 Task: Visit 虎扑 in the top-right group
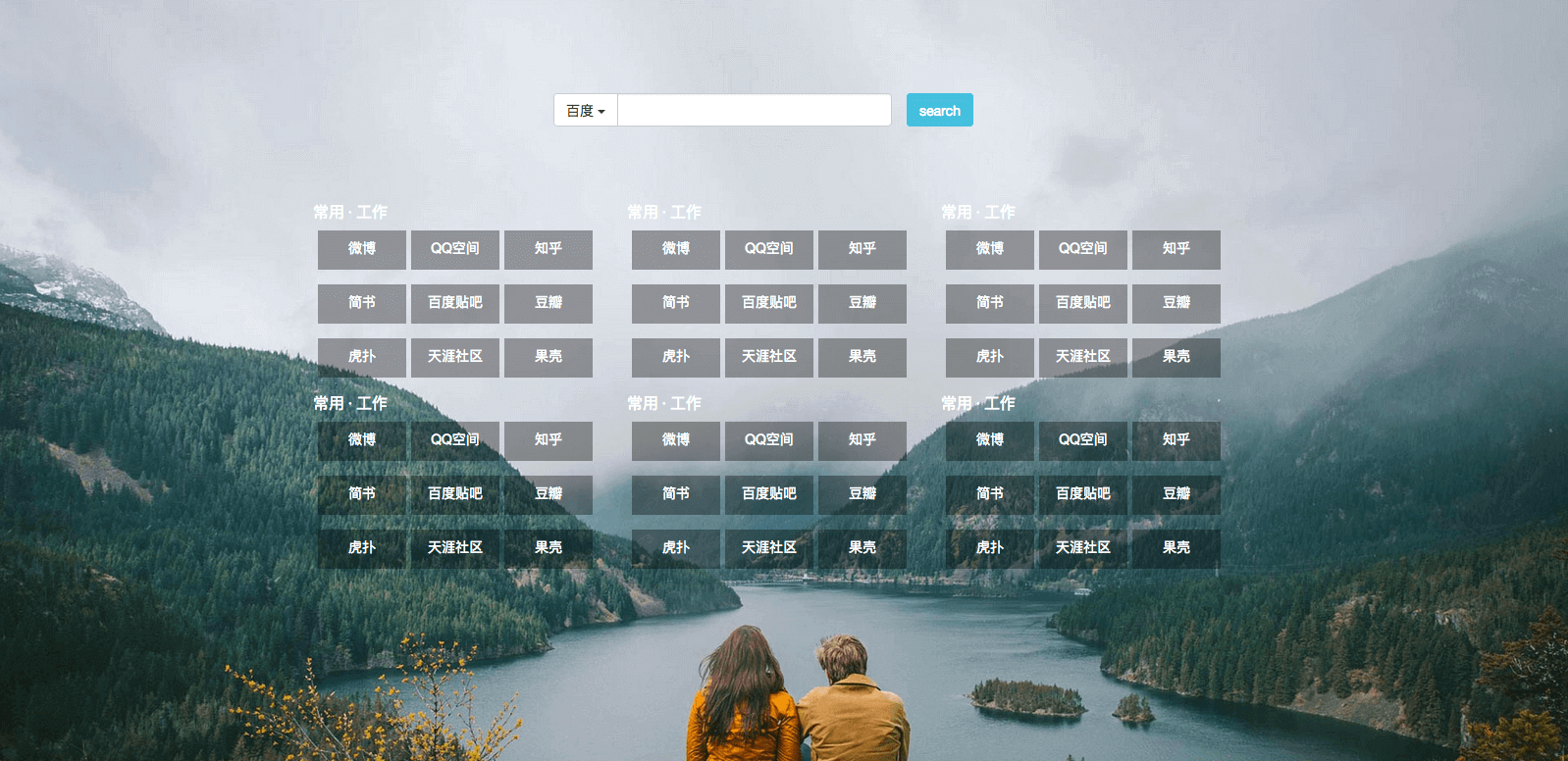pos(990,358)
